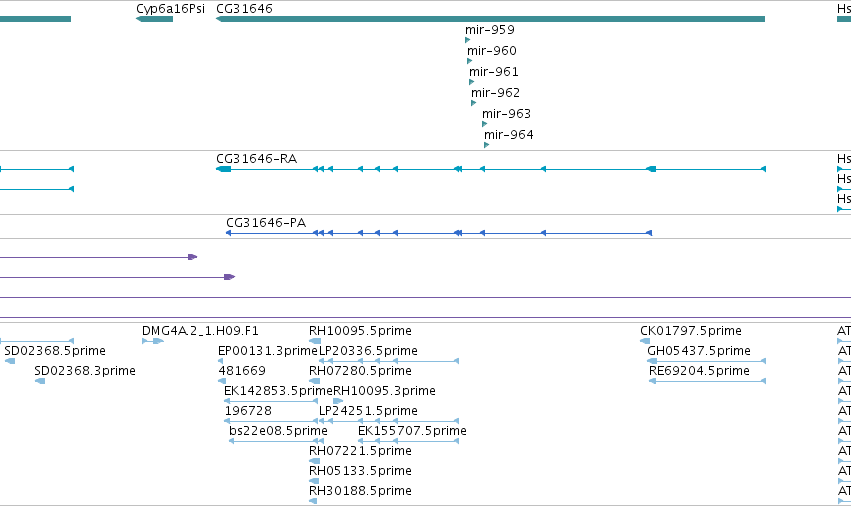
Task: Click the RH10095.3prime feature glyph
Action: coord(338,401)
